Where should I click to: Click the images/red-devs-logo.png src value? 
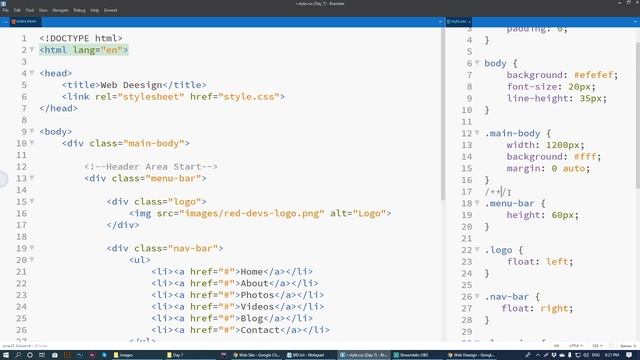point(251,213)
